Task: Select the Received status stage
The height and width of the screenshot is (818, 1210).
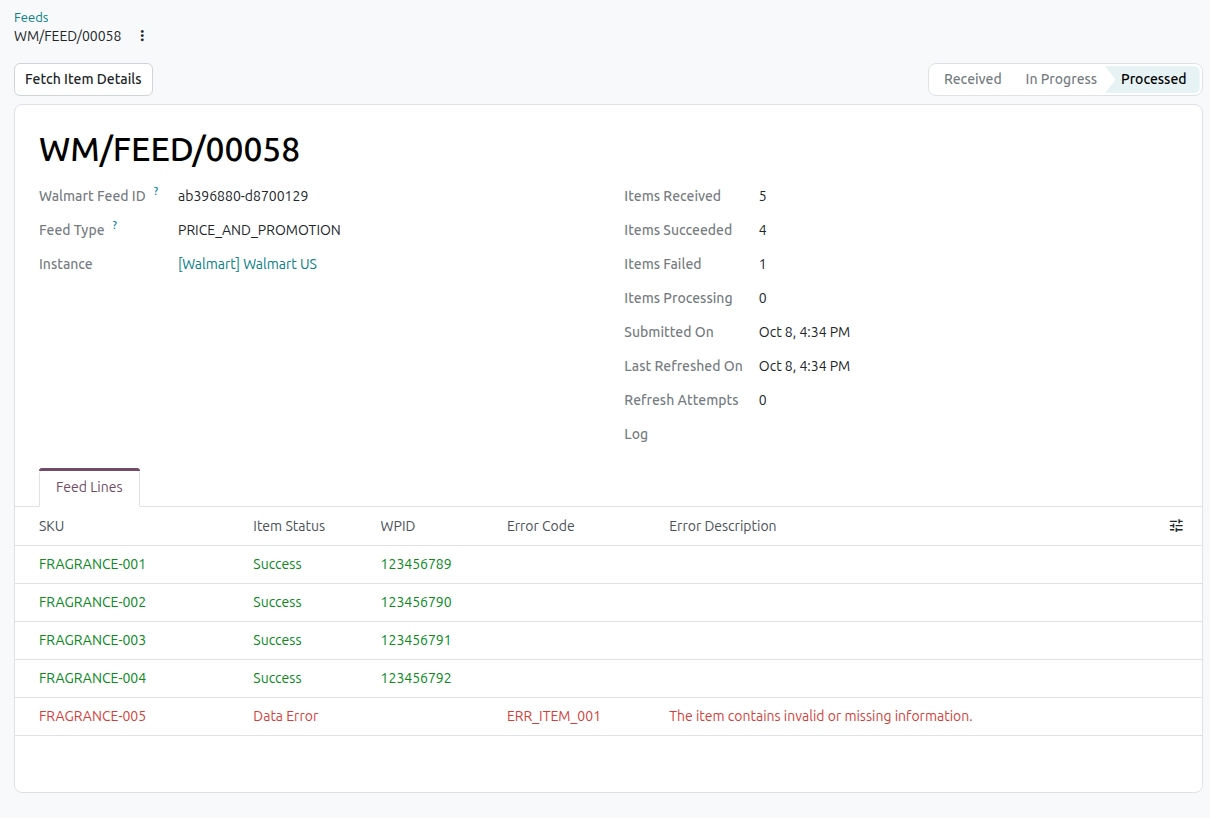Action: 972,79
